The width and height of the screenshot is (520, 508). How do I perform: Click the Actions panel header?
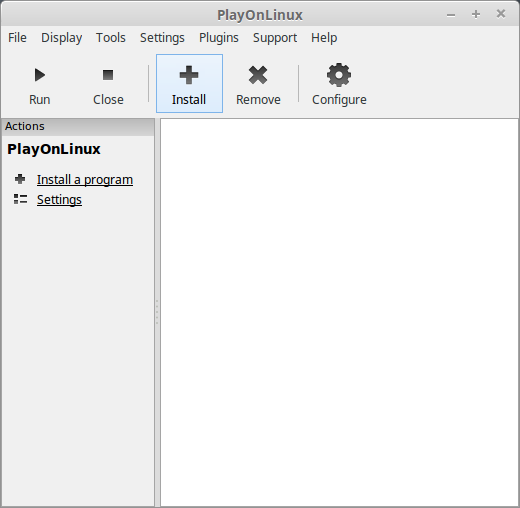coord(78,127)
